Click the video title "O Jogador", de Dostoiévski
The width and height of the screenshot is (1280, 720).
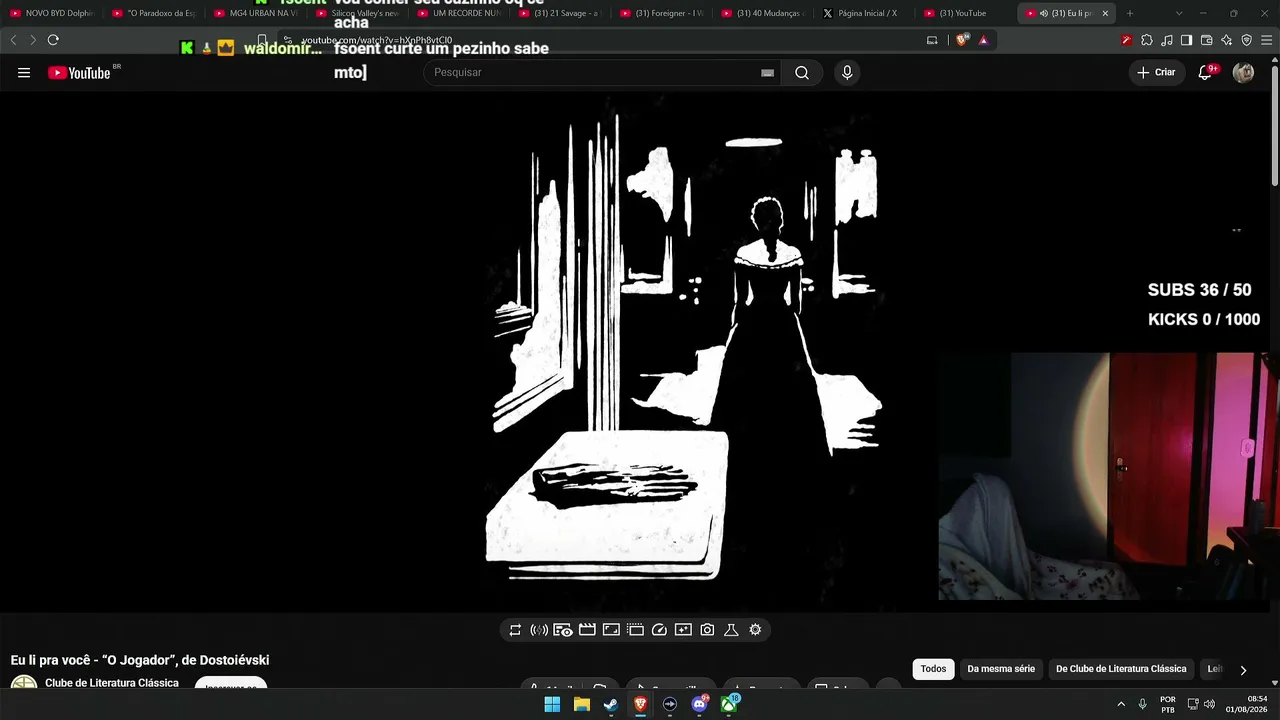click(x=140, y=660)
